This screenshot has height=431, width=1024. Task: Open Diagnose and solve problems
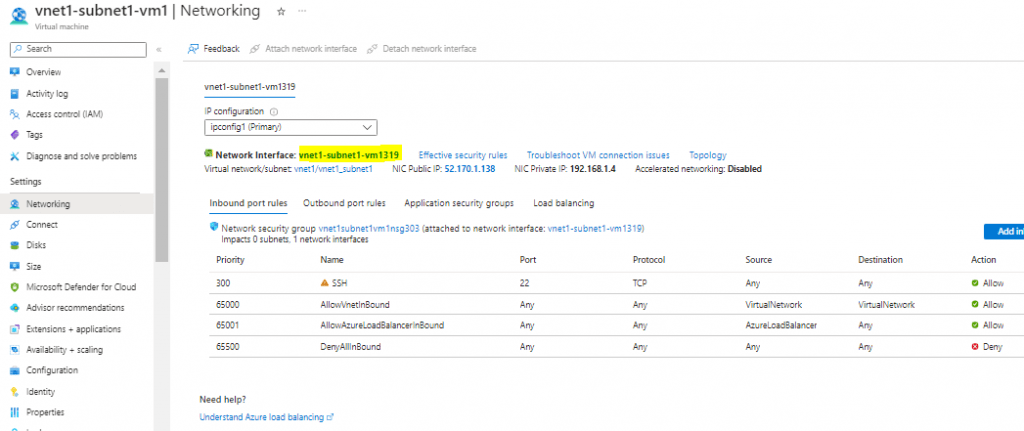[x=81, y=156]
